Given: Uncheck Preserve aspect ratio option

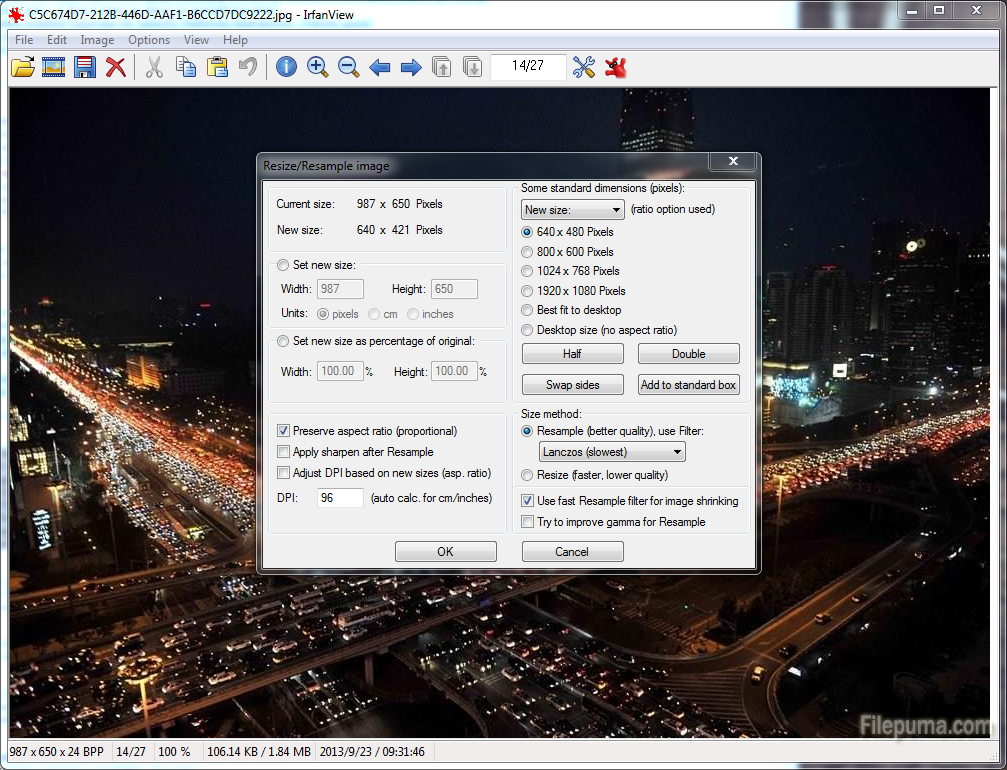Looking at the screenshot, I should tap(284, 431).
